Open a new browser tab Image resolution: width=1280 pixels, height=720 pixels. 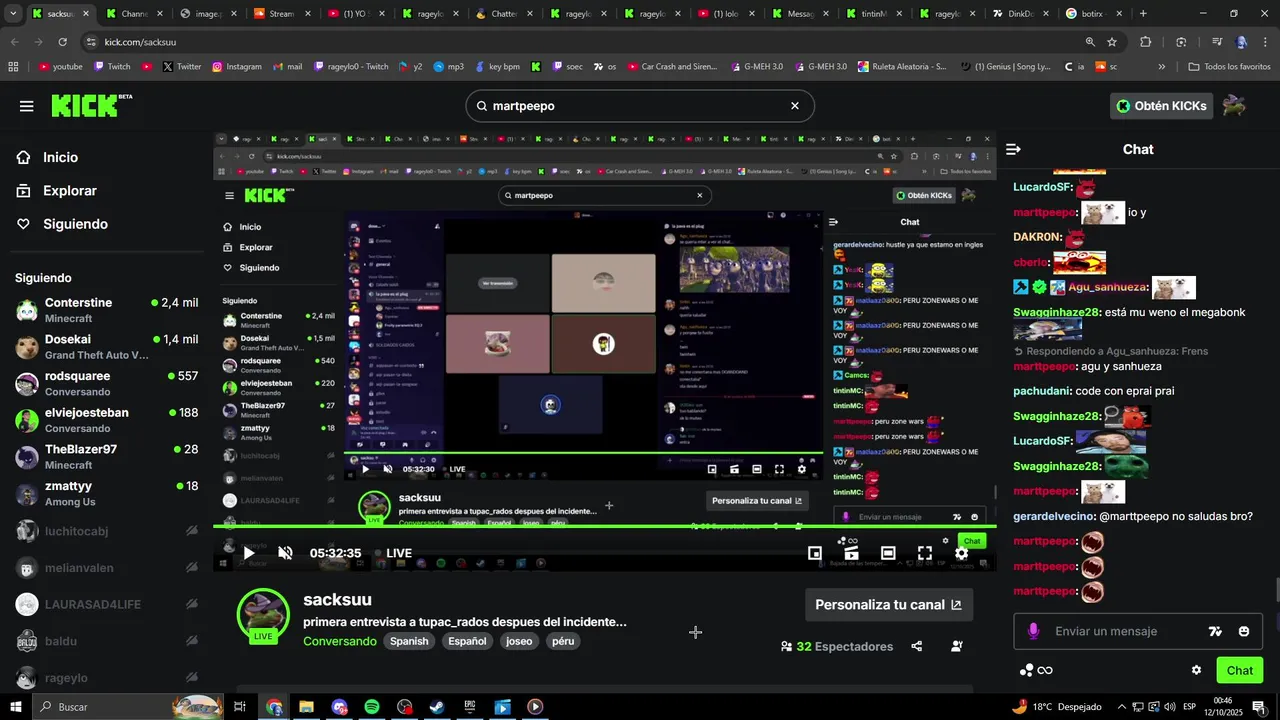(1143, 14)
